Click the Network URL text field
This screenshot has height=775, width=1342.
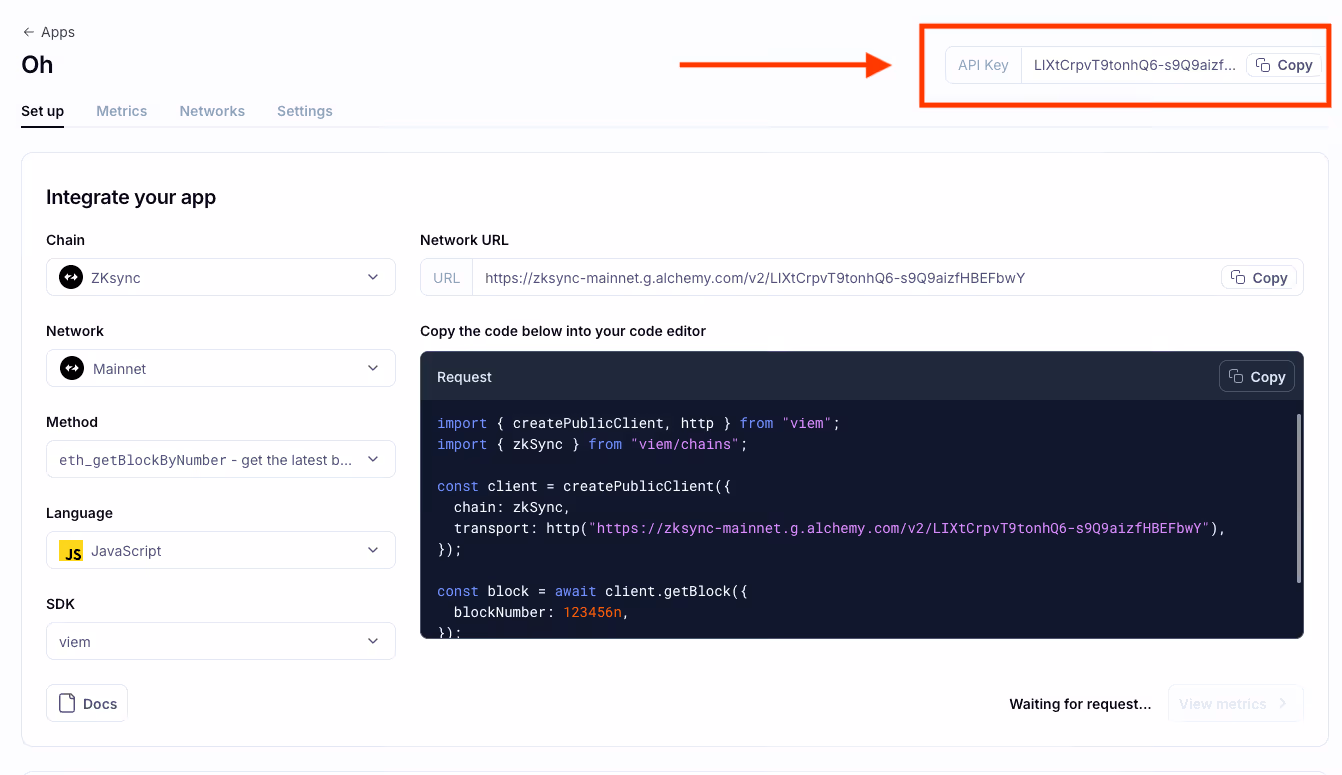pyautogui.click(x=840, y=278)
